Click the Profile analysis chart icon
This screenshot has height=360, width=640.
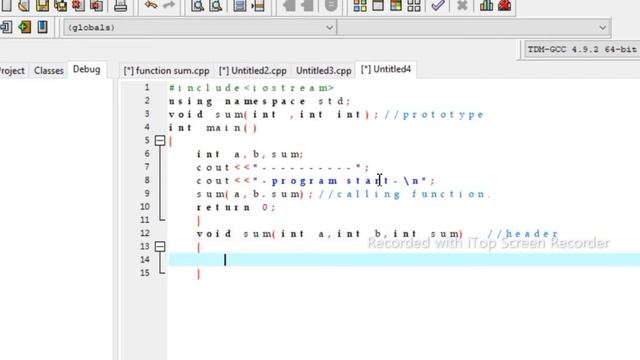(x=486, y=5)
